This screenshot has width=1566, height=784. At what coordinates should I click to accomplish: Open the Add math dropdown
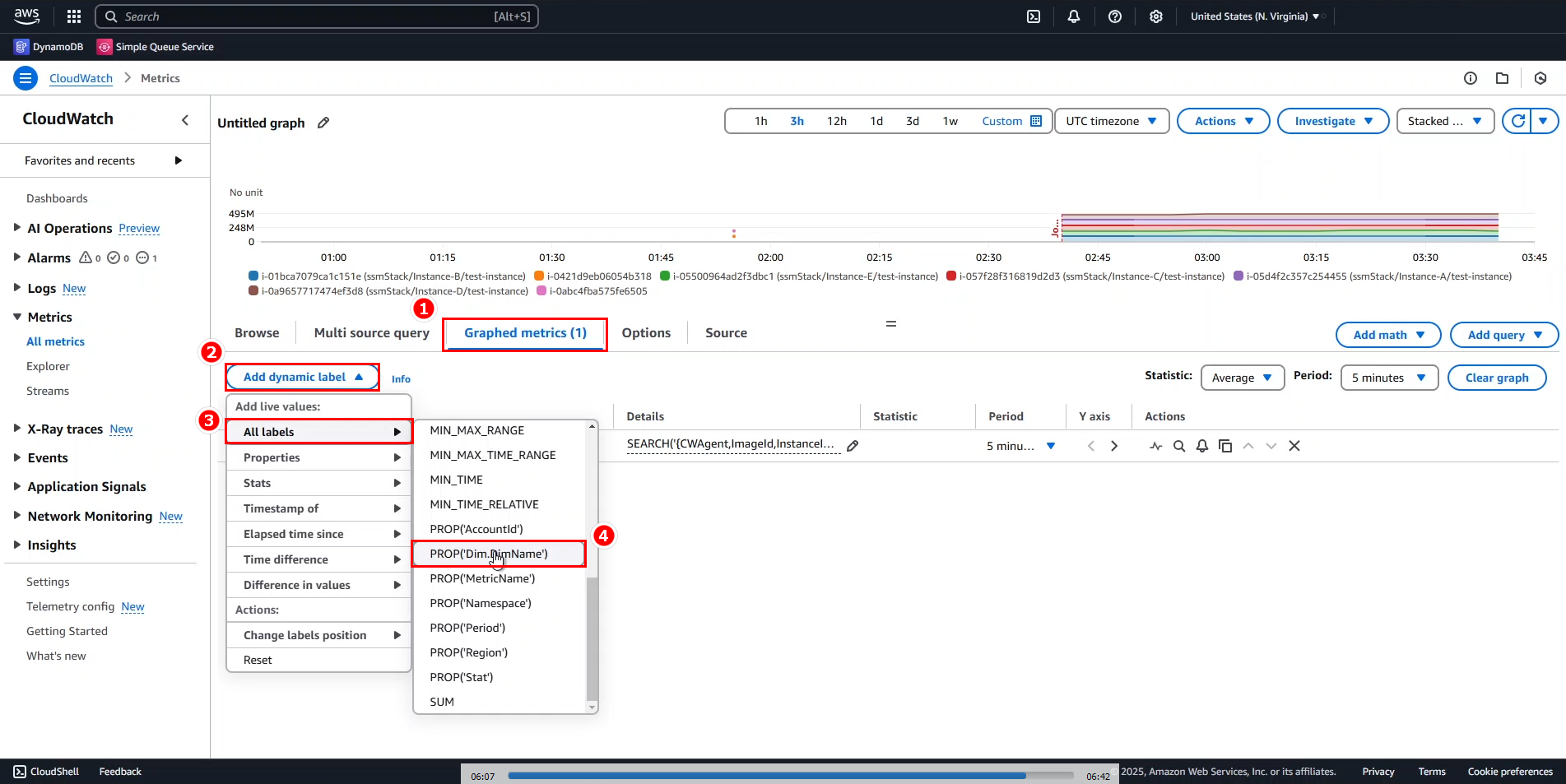(1388, 335)
